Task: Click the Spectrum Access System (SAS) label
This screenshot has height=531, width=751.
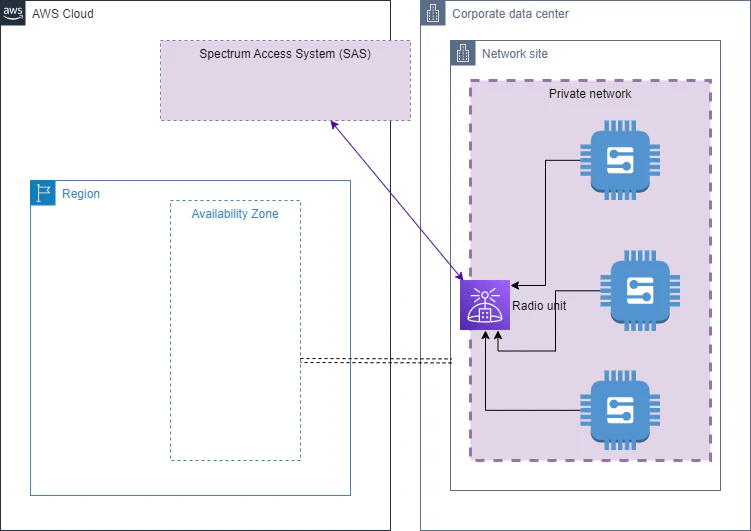Action: coord(285,54)
